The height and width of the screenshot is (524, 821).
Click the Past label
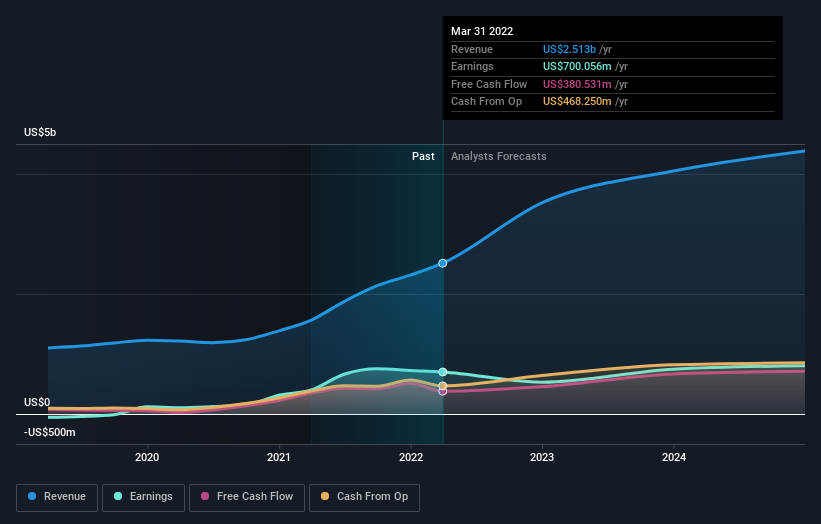423,156
